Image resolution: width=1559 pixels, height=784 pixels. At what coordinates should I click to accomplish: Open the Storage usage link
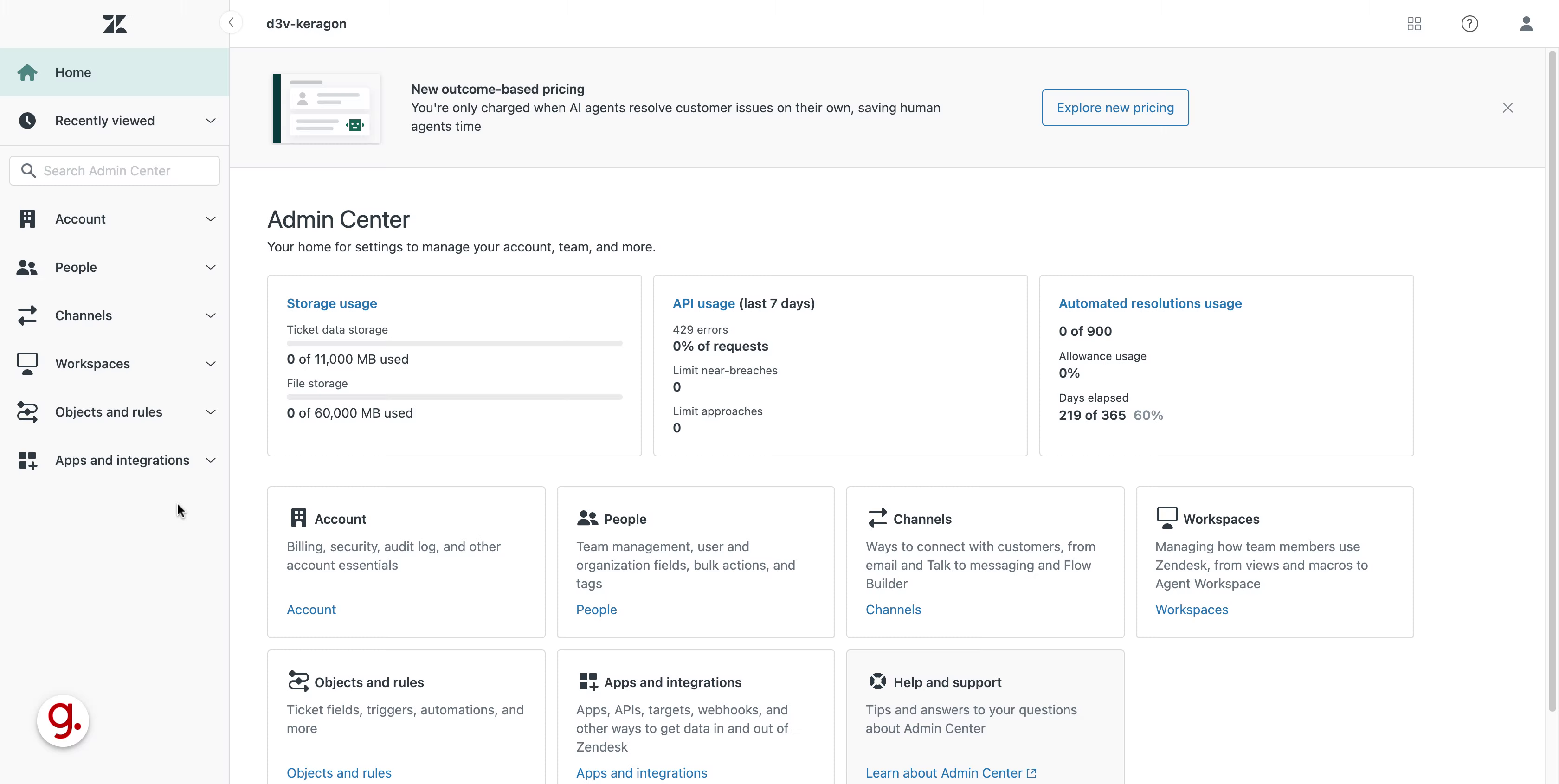point(332,303)
